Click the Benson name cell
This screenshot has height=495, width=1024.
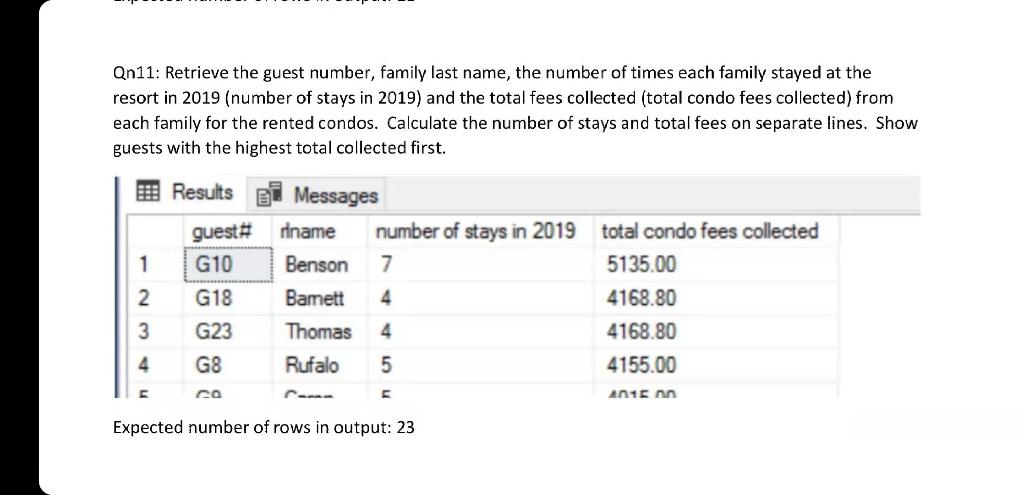(321, 264)
